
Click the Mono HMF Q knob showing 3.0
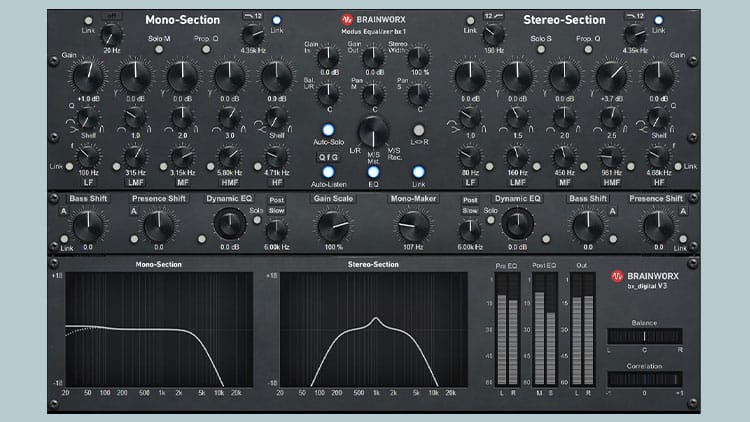pyautogui.click(x=229, y=118)
